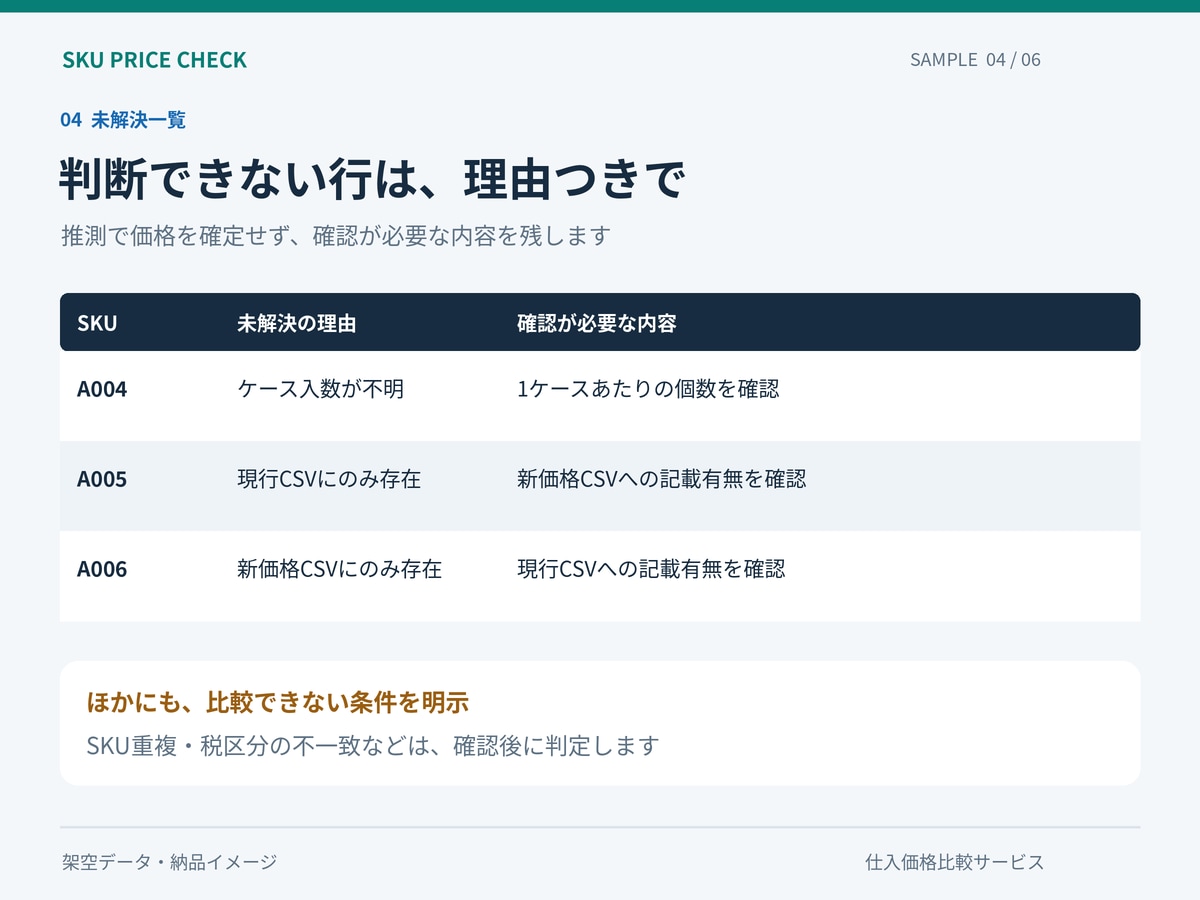Click the 確認が必要な内容 column header
Screen dimensions: 1200x900
(597, 324)
